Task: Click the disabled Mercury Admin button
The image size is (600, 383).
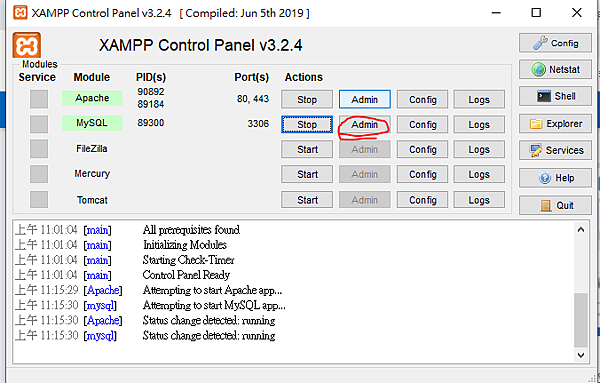Action: coord(365,174)
